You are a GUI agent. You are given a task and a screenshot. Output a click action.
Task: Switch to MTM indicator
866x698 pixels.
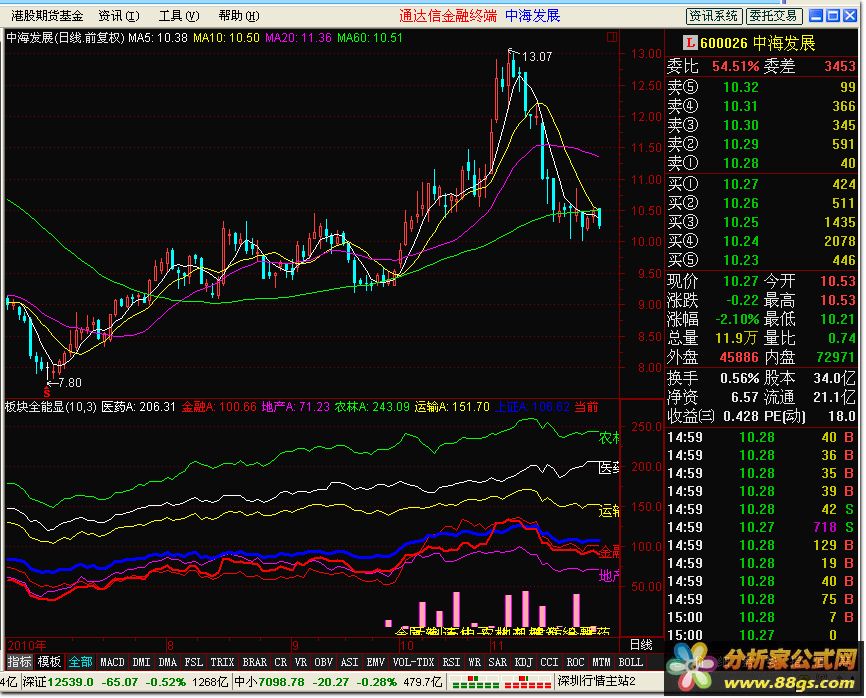click(x=601, y=662)
